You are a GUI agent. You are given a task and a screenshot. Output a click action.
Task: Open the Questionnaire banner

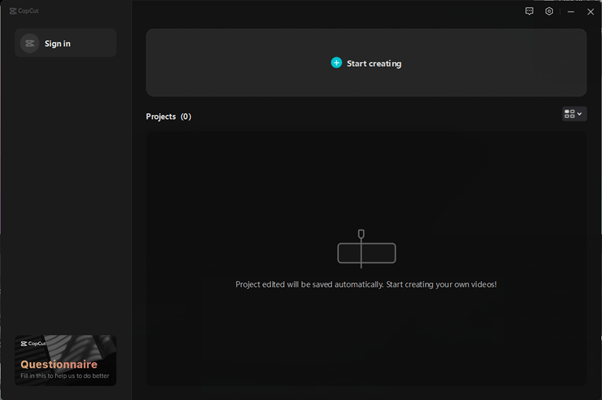(66, 360)
